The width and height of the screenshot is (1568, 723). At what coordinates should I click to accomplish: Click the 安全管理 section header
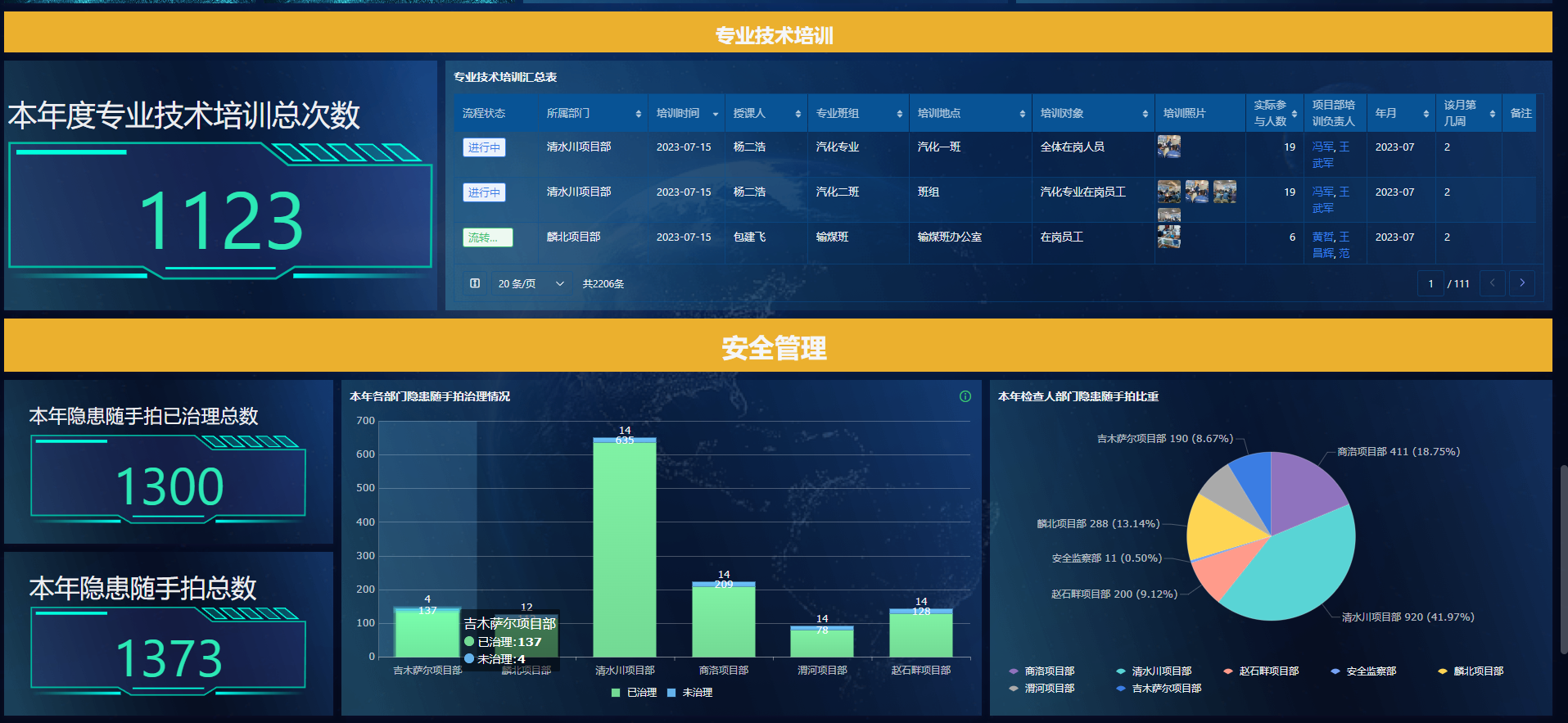[775, 348]
